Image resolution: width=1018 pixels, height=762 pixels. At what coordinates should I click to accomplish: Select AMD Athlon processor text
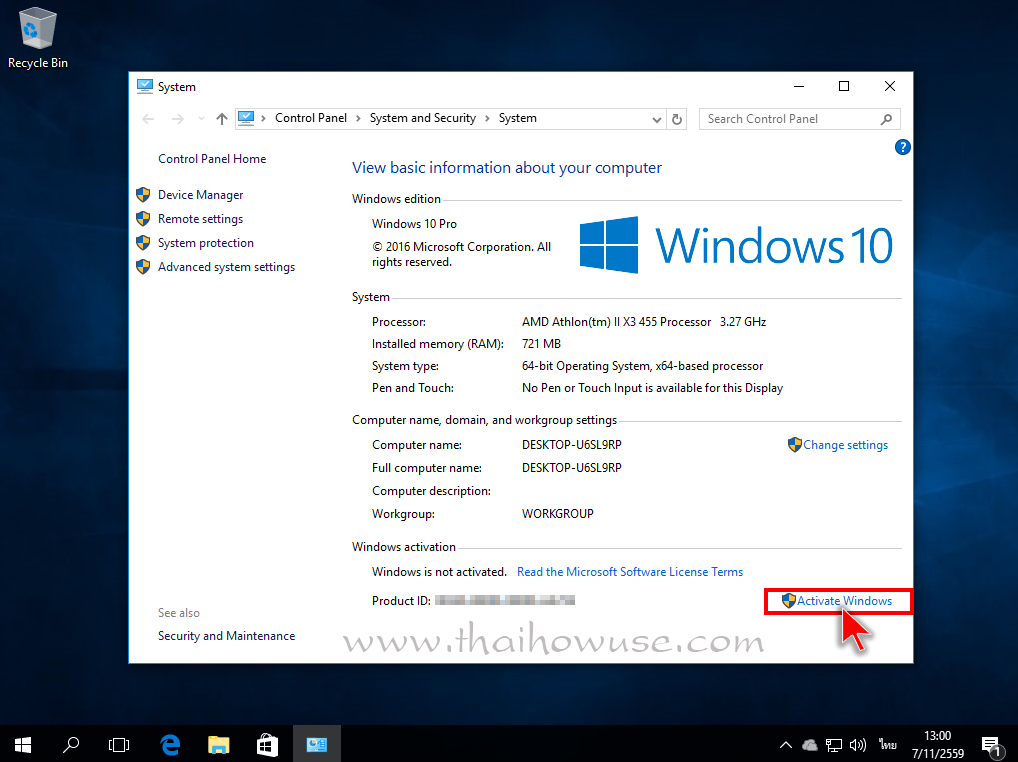tap(643, 322)
